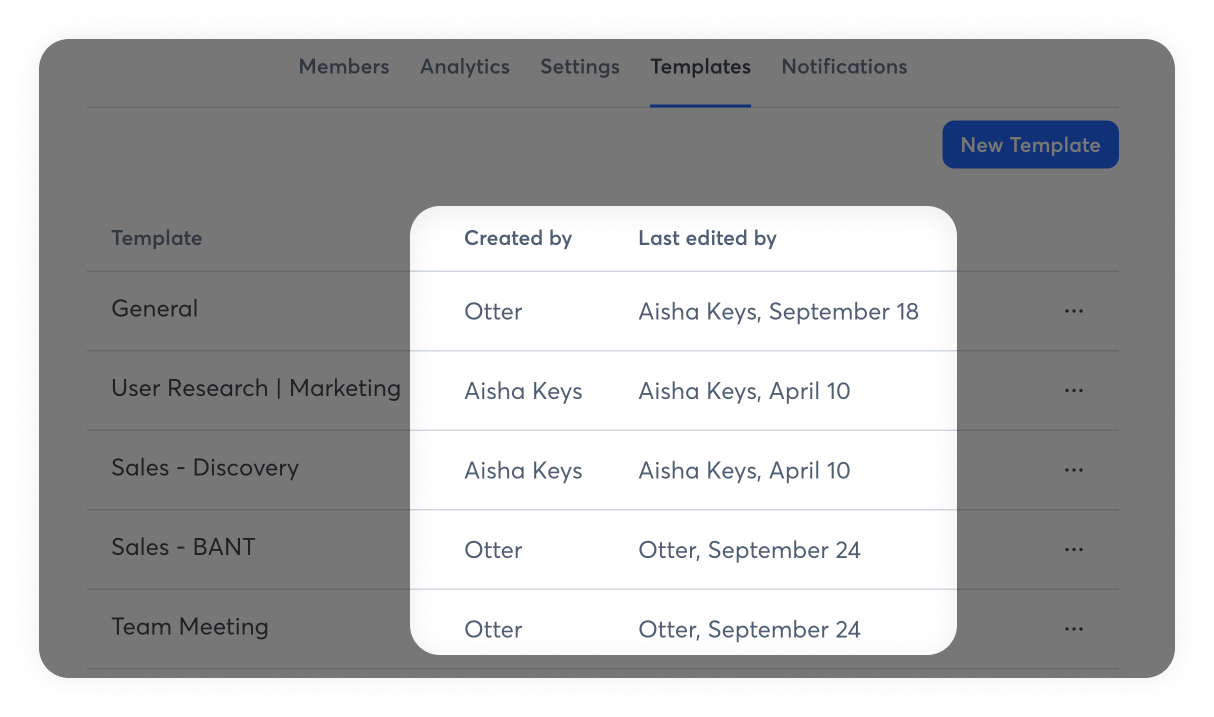
Task: Click the Last edited by column header
Action: (x=707, y=238)
